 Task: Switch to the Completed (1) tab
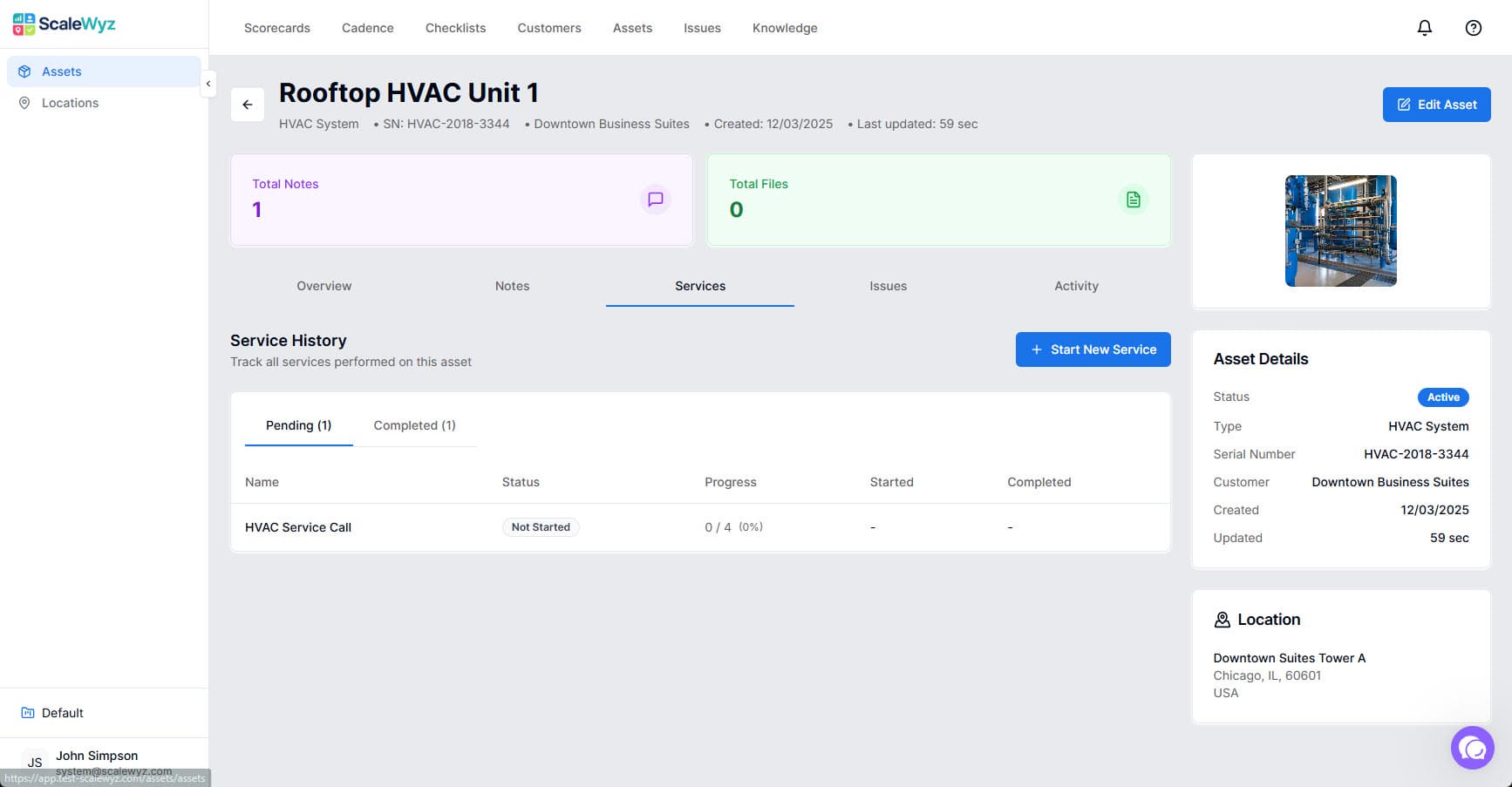click(x=414, y=425)
